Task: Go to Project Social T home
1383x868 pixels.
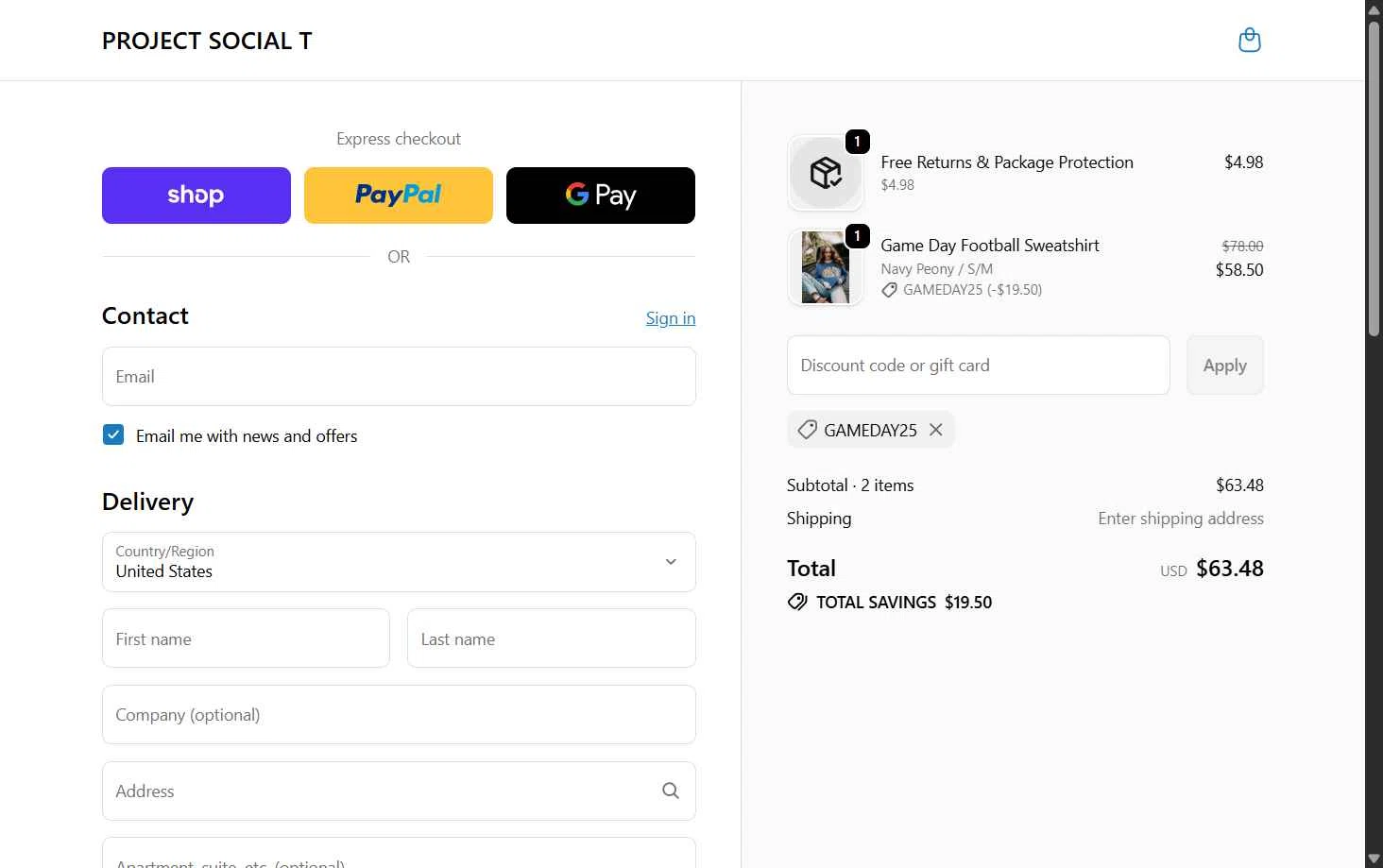Action: pyautogui.click(x=207, y=41)
